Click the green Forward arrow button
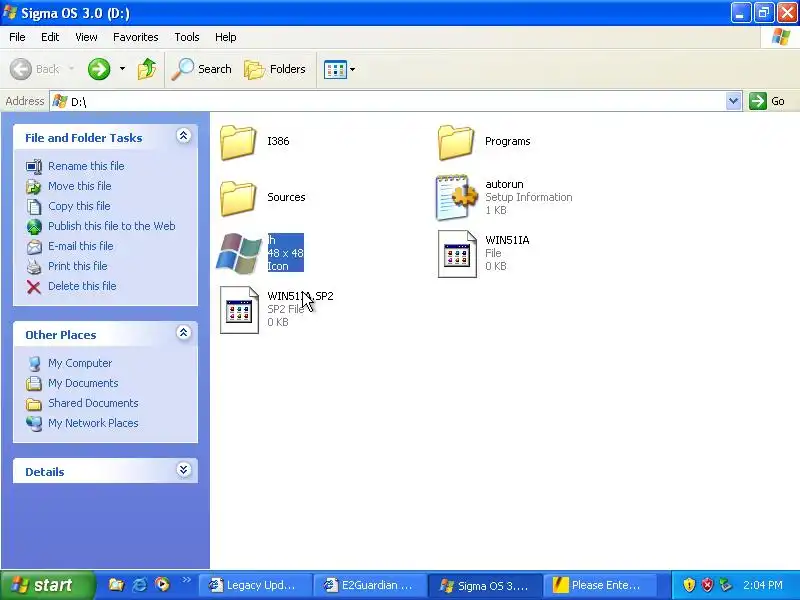The width and height of the screenshot is (800, 600). coord(99,69)
